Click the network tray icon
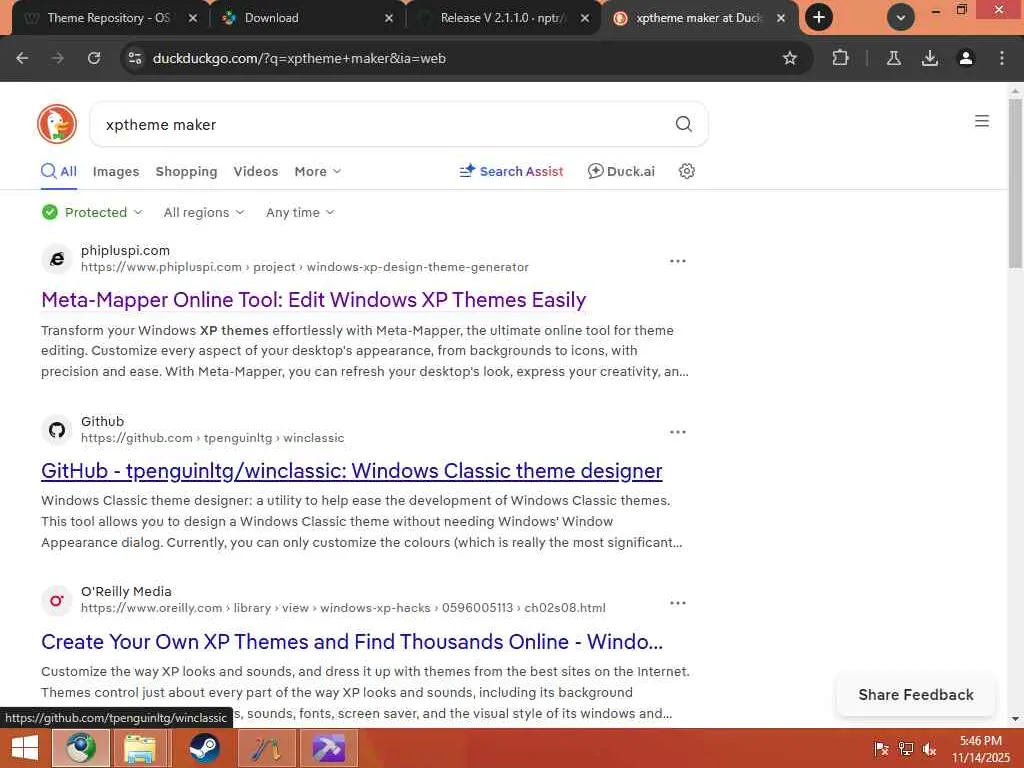 (906, 749)
